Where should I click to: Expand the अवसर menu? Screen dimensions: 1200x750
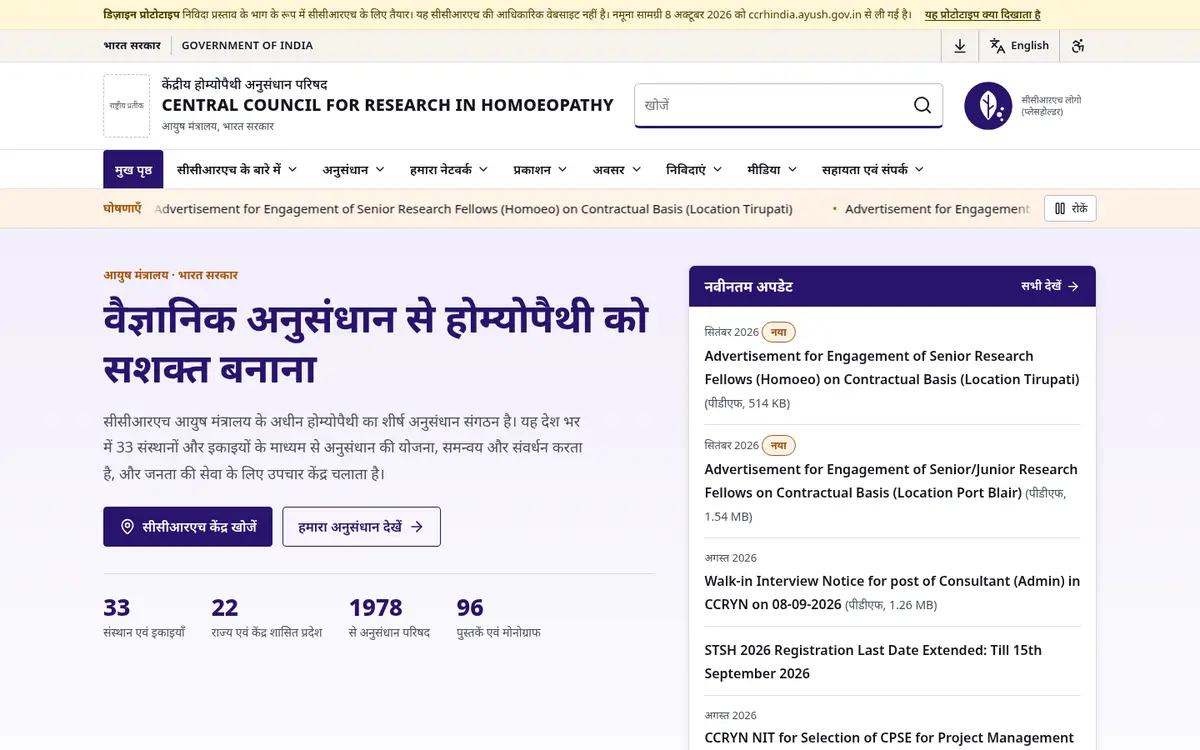click(x=616, y=170)
